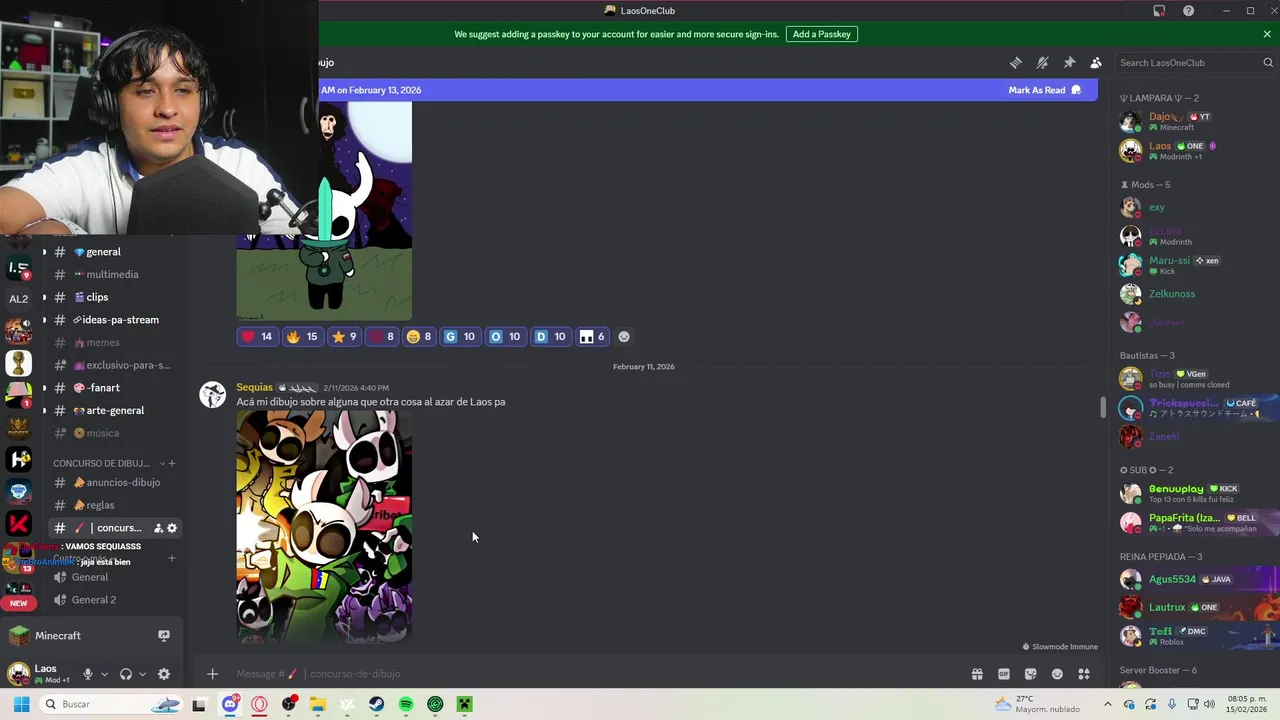Open the Minecraft activity panel
The height and width of the screenshot is (720, 1280).
58,636
